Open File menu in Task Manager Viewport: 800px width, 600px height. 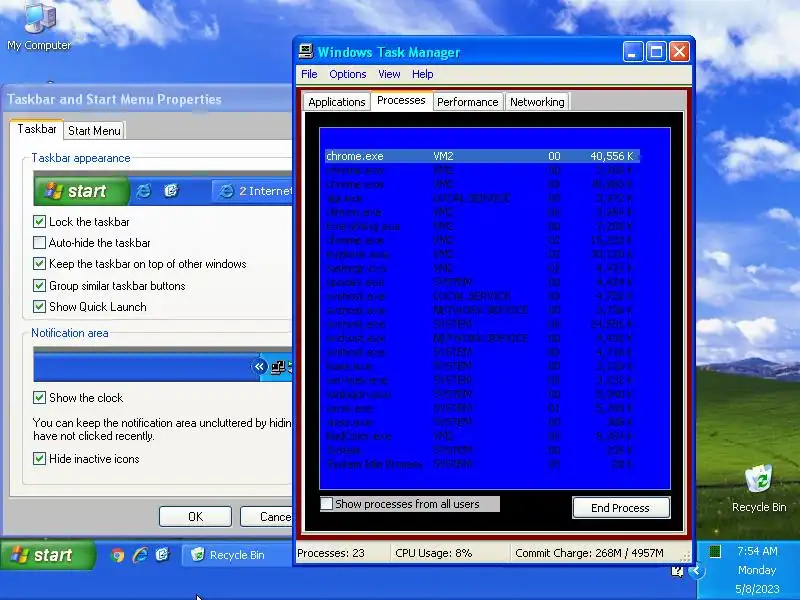coord(309,74)
